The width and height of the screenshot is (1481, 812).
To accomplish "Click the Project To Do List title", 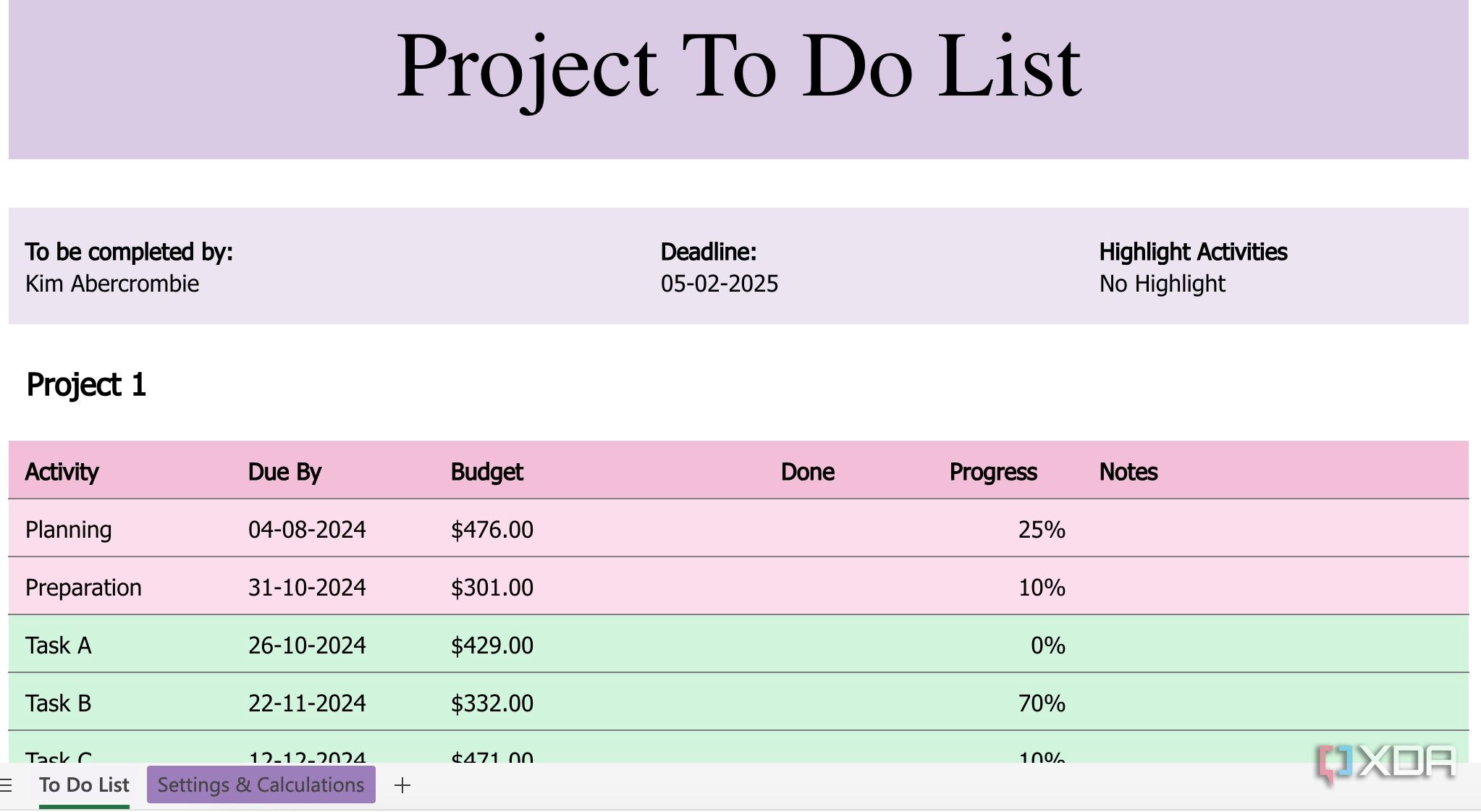I will point(738,67).
